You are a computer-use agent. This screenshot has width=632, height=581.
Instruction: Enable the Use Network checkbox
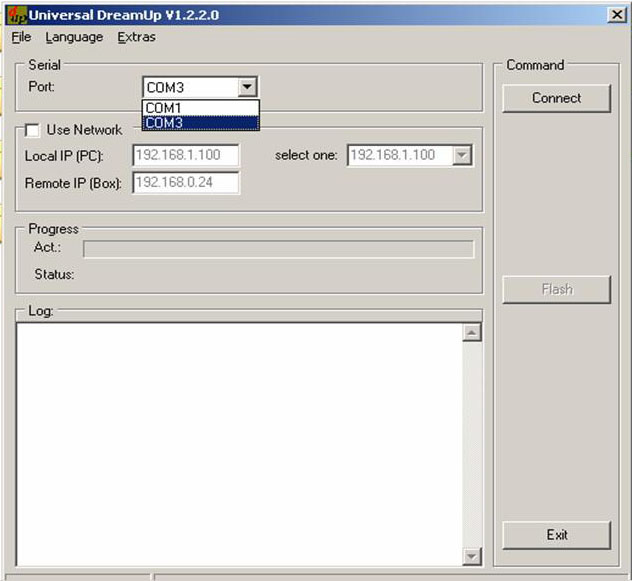tap(32, 130)
